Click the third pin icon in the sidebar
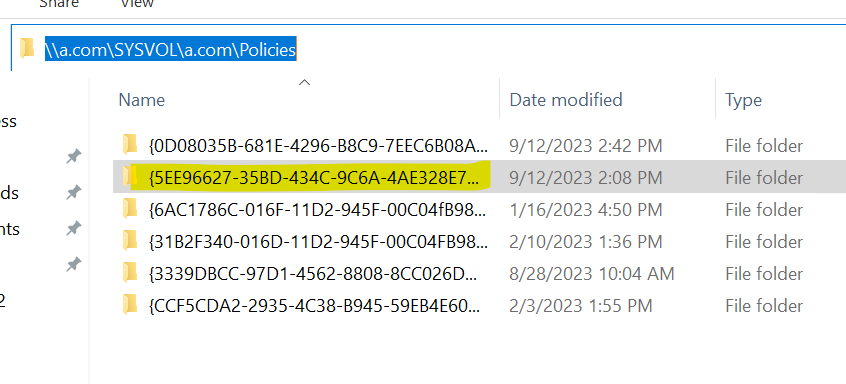This screenshot has height=384, width=846. click(x=73, y=229)
